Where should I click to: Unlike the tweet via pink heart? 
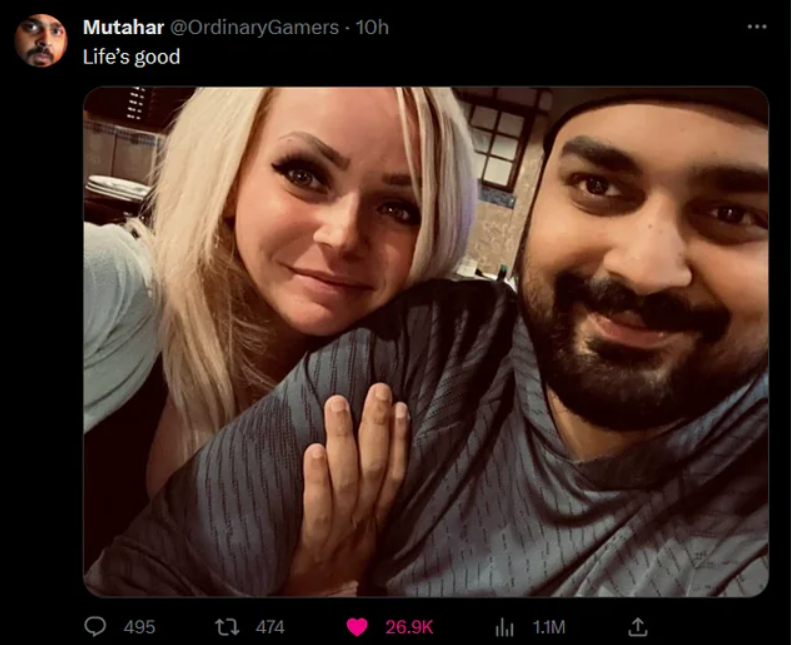pos(357,627)
